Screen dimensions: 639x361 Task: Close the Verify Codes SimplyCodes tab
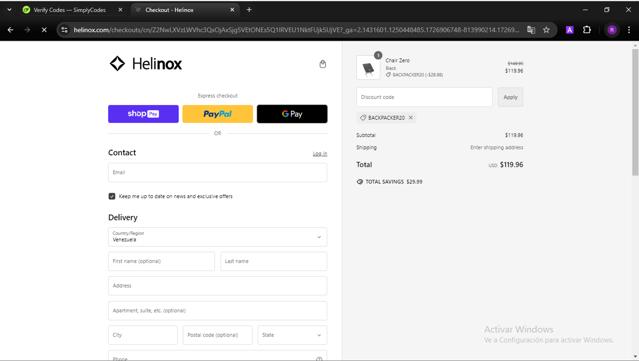click(120, 10)
